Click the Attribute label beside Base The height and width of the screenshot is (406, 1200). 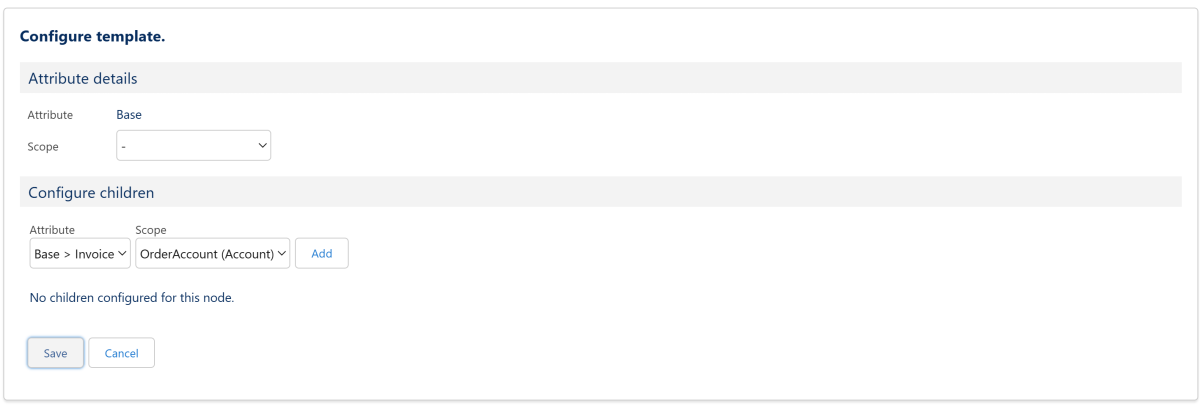click(x=50, y=115)
